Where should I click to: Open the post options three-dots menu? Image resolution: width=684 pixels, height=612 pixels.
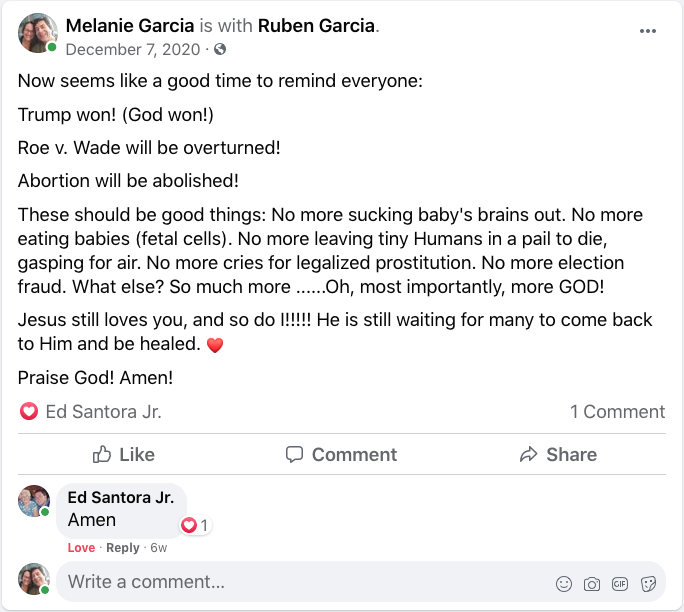pyautogui.click(x=648, y=32)
